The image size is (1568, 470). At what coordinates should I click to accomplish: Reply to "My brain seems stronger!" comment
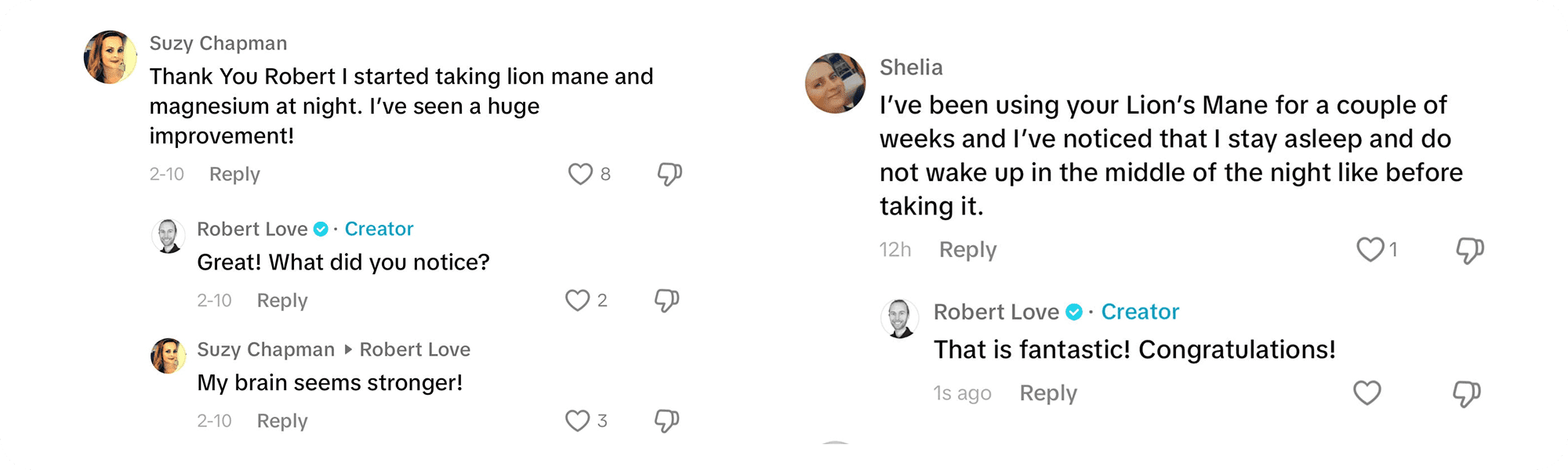(x=282, y=421)
